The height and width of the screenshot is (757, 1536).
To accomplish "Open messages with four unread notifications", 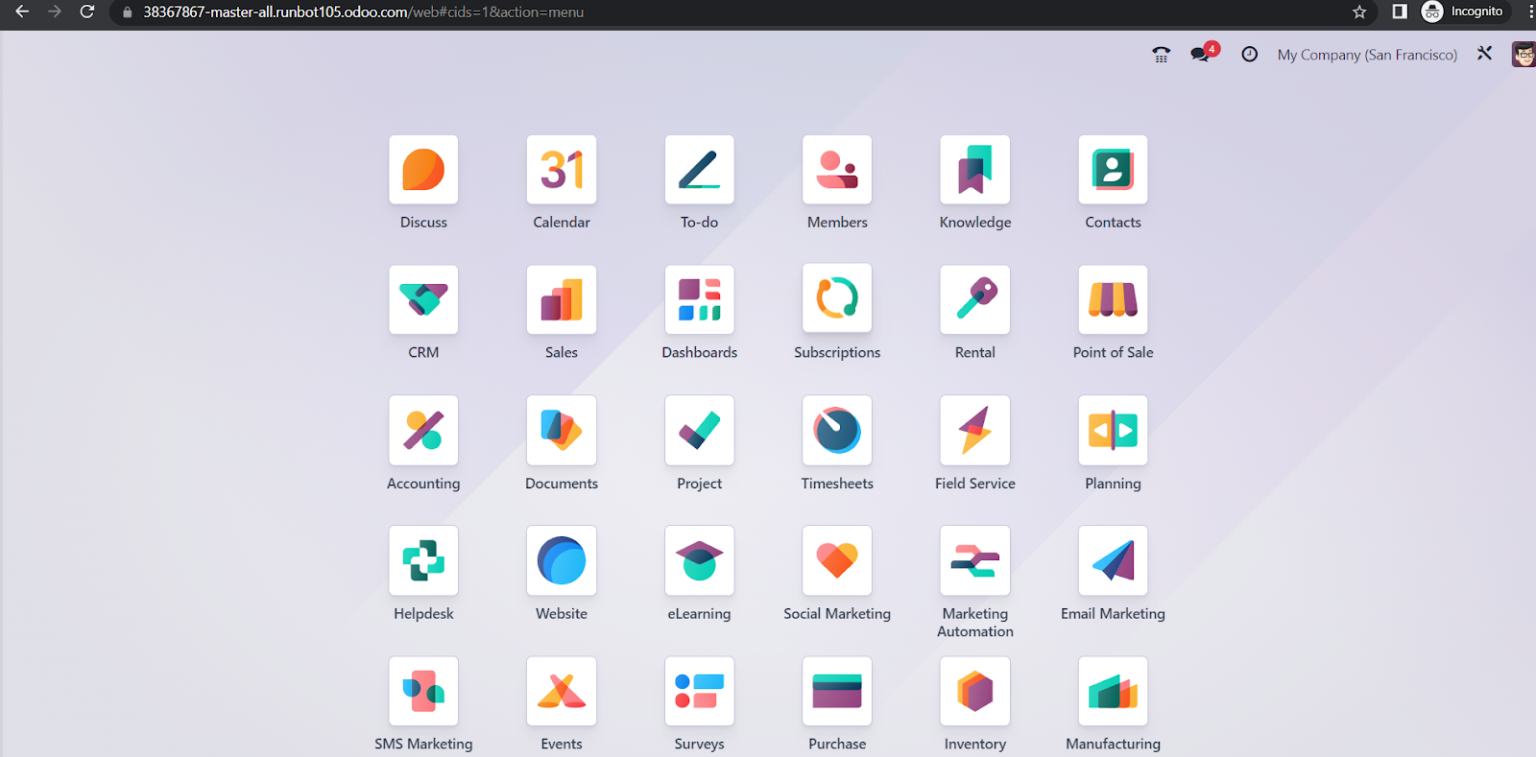I will coord(1200,54).
